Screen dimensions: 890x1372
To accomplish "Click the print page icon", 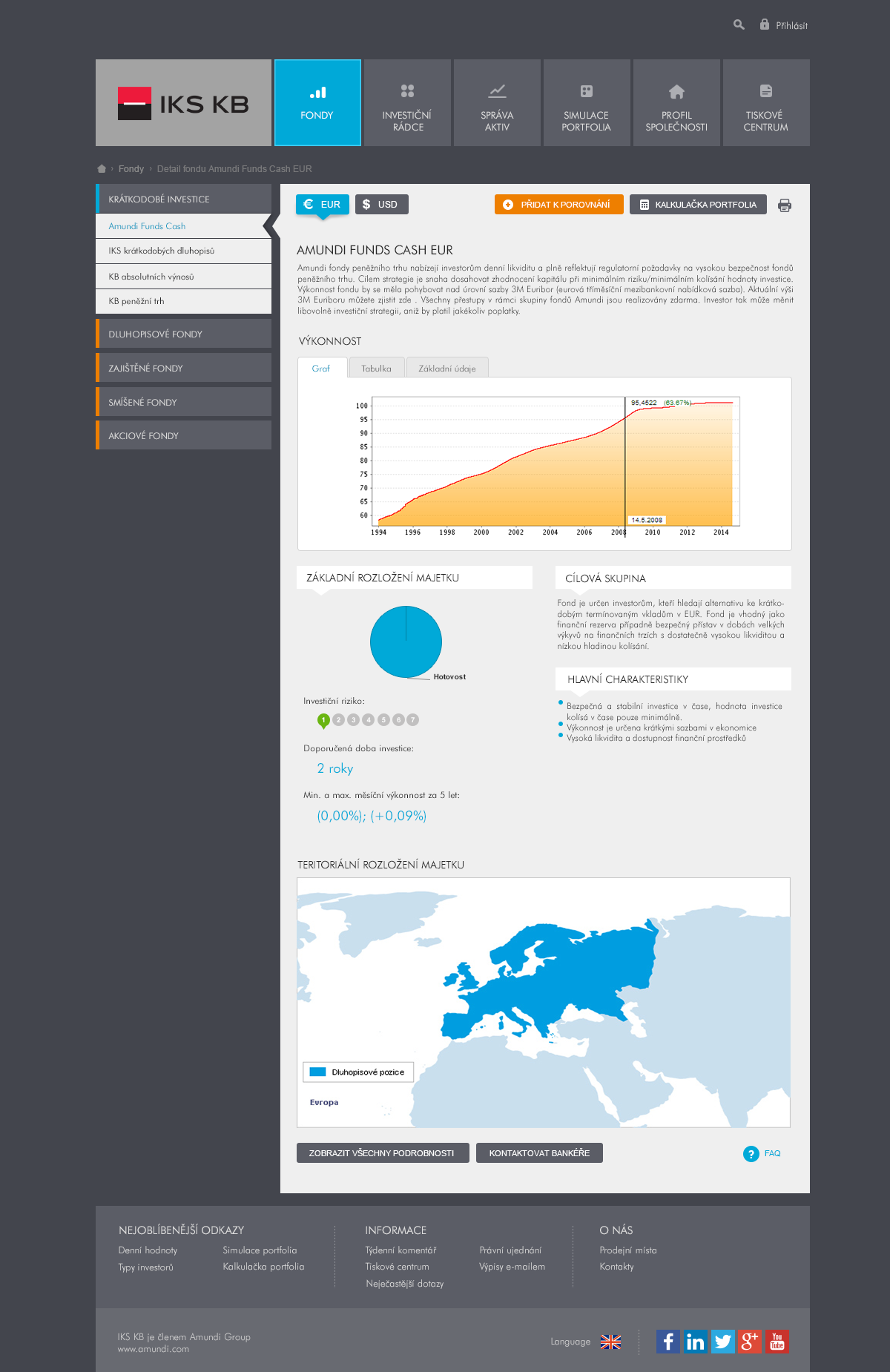I will [785, 205].
